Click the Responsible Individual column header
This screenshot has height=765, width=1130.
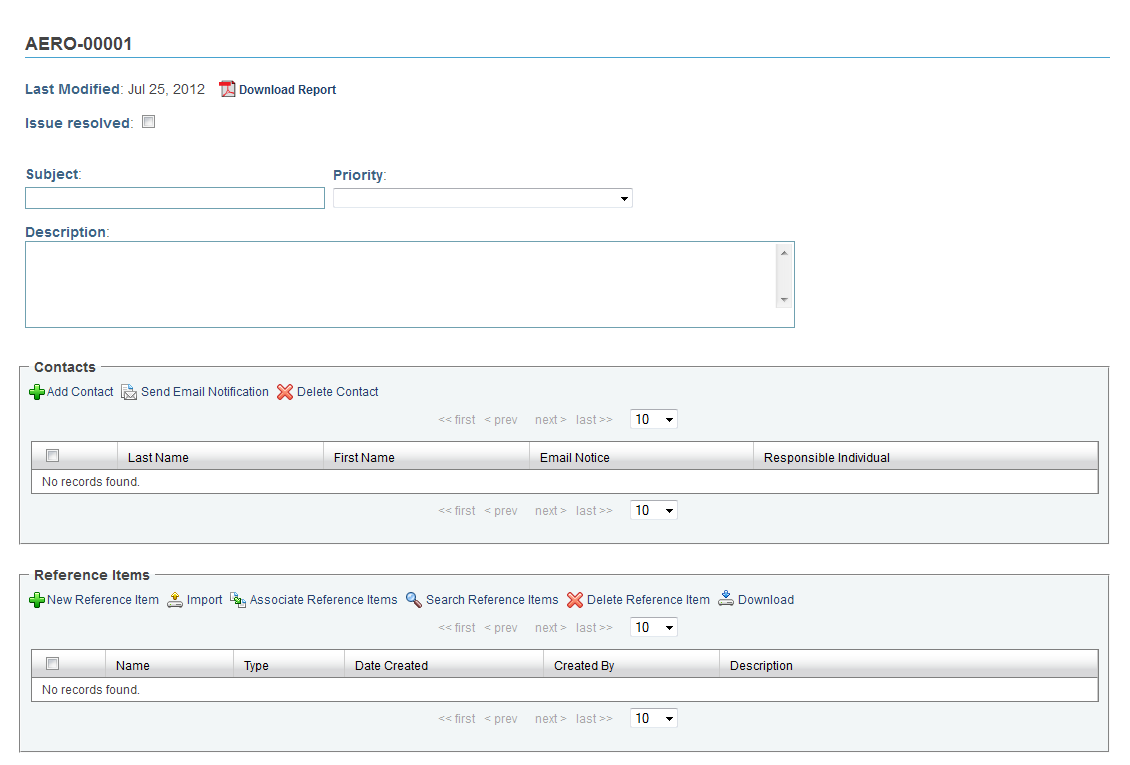click(926, 457)
